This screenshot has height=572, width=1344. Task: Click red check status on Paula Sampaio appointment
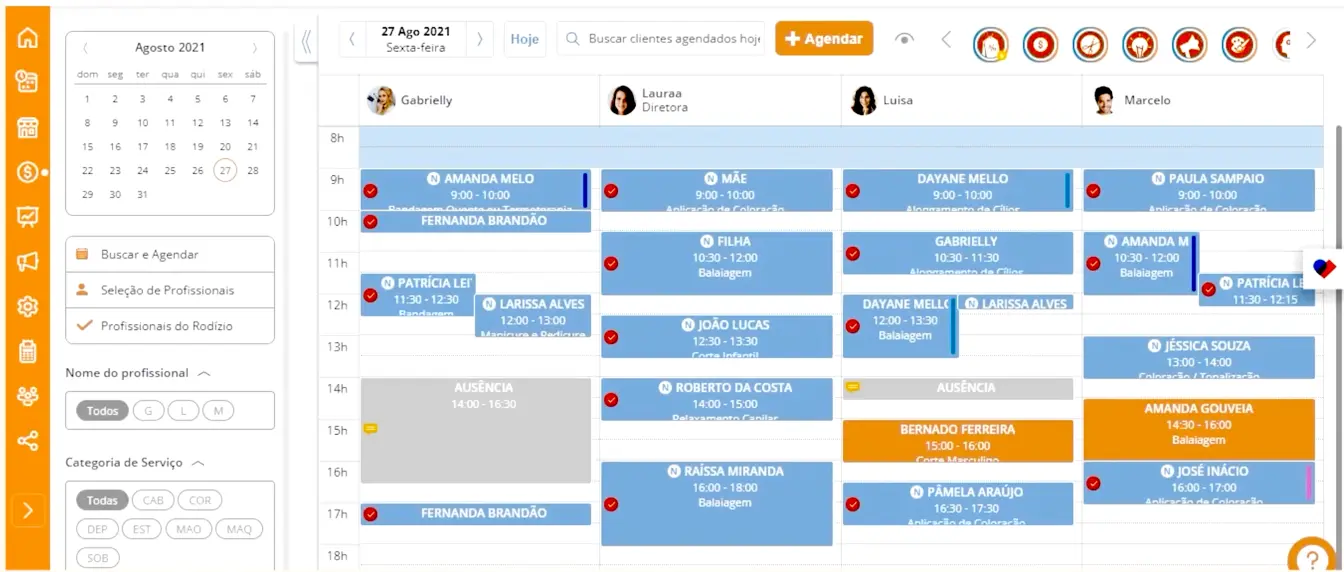(x=1093, y=191)
